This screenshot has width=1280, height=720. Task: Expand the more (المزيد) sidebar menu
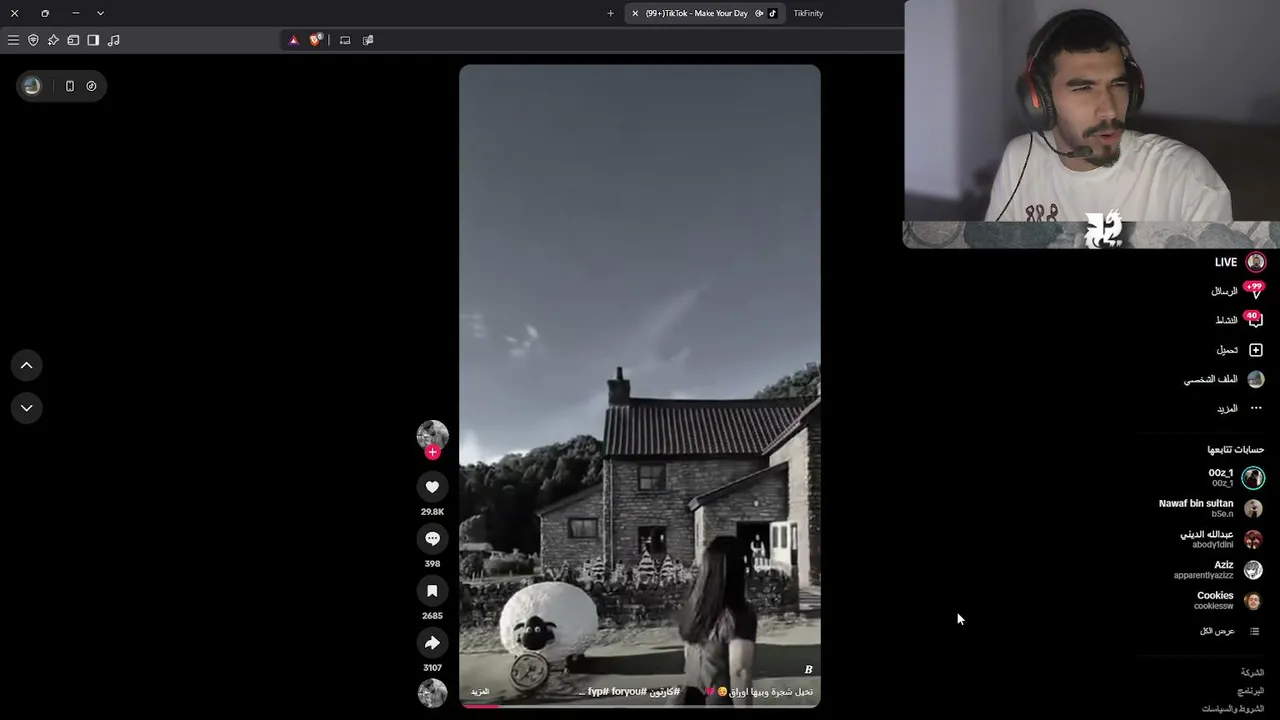click(x=1239, y=408)
